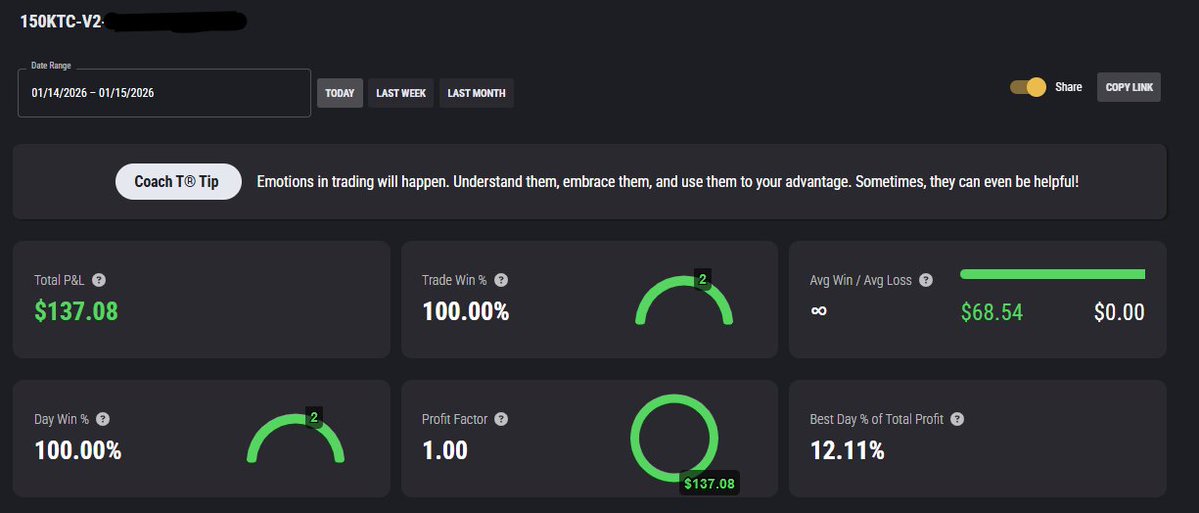Click the infinity ratio symbol
This screenshot has height=513, width=1199.
pos(818,311)
